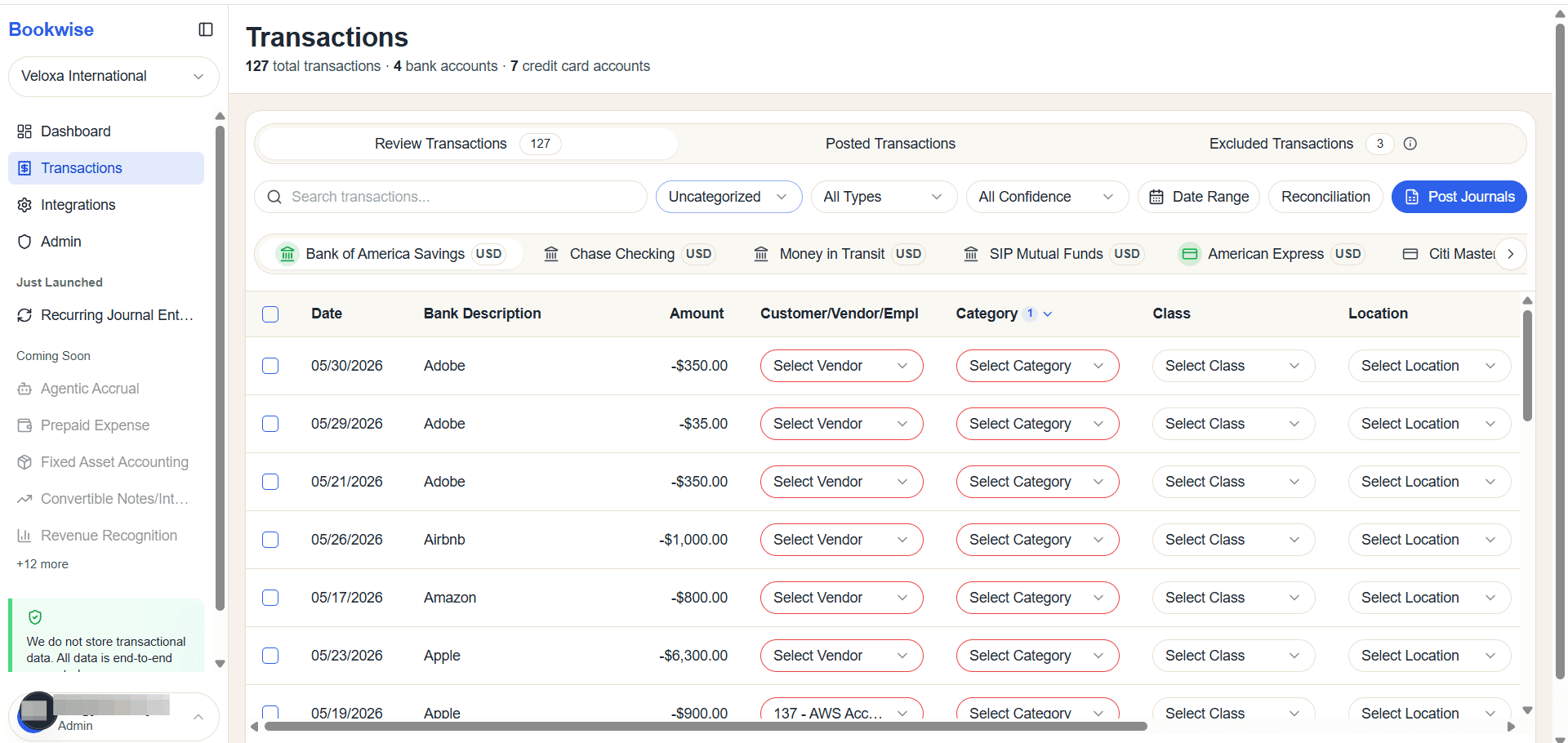This screenshot has height=743, width=1568.
Task: Click the table vertical scrollbar
Action: tap(1527, 365)
